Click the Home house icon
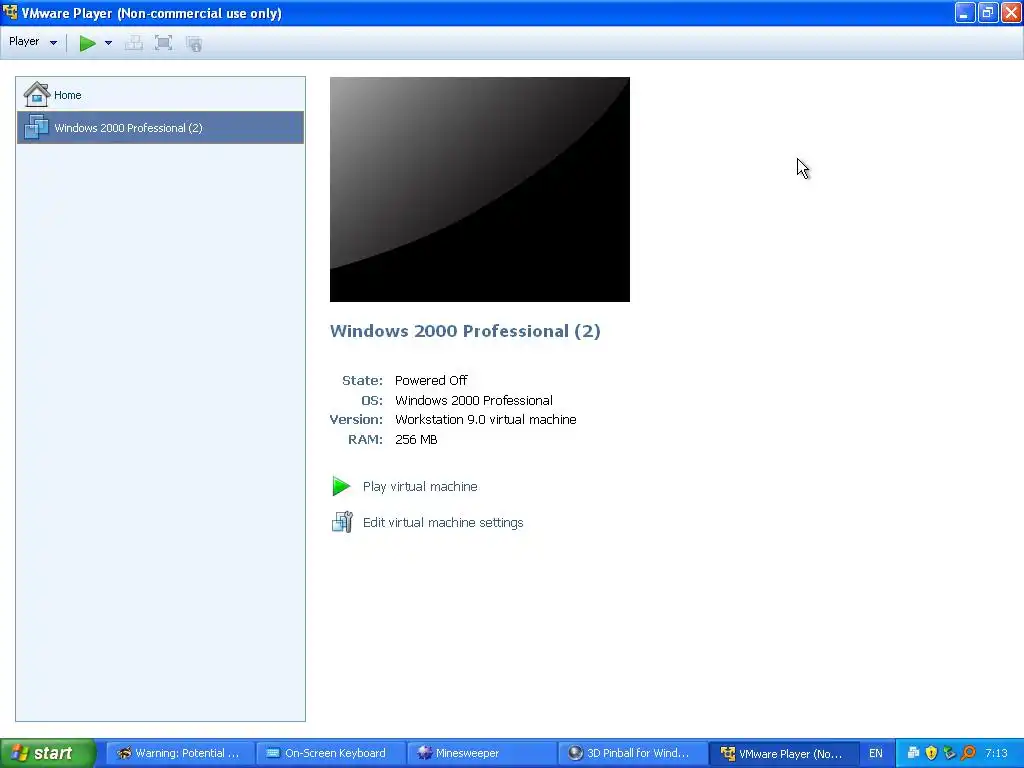The height and width of the screenshot is (768, 1024). [37, 94]
